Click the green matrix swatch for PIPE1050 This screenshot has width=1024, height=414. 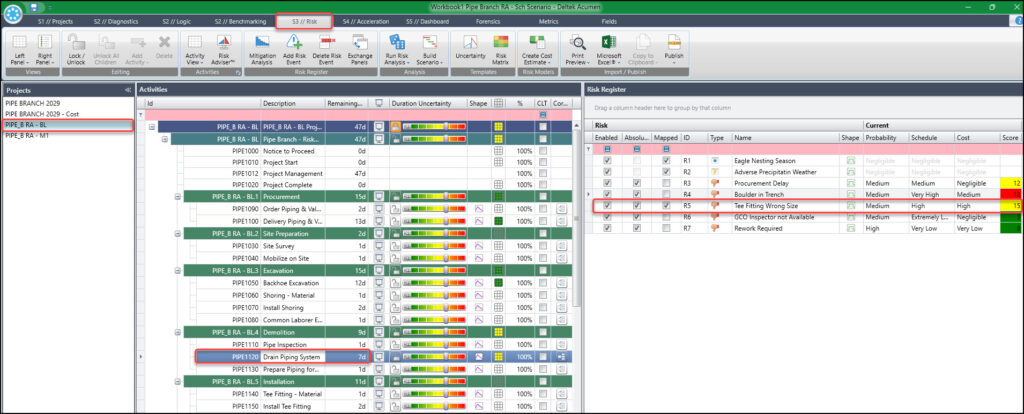point(499,283)
